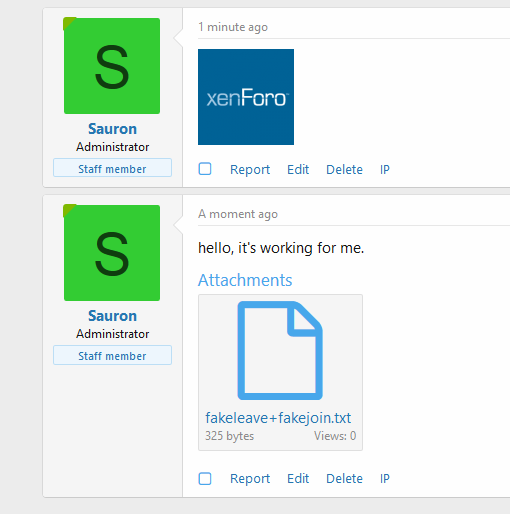The height and width of the screenshot is (514, 510).
Task: Edit the post with the xenForo image
Action: (x=298, y=170)
